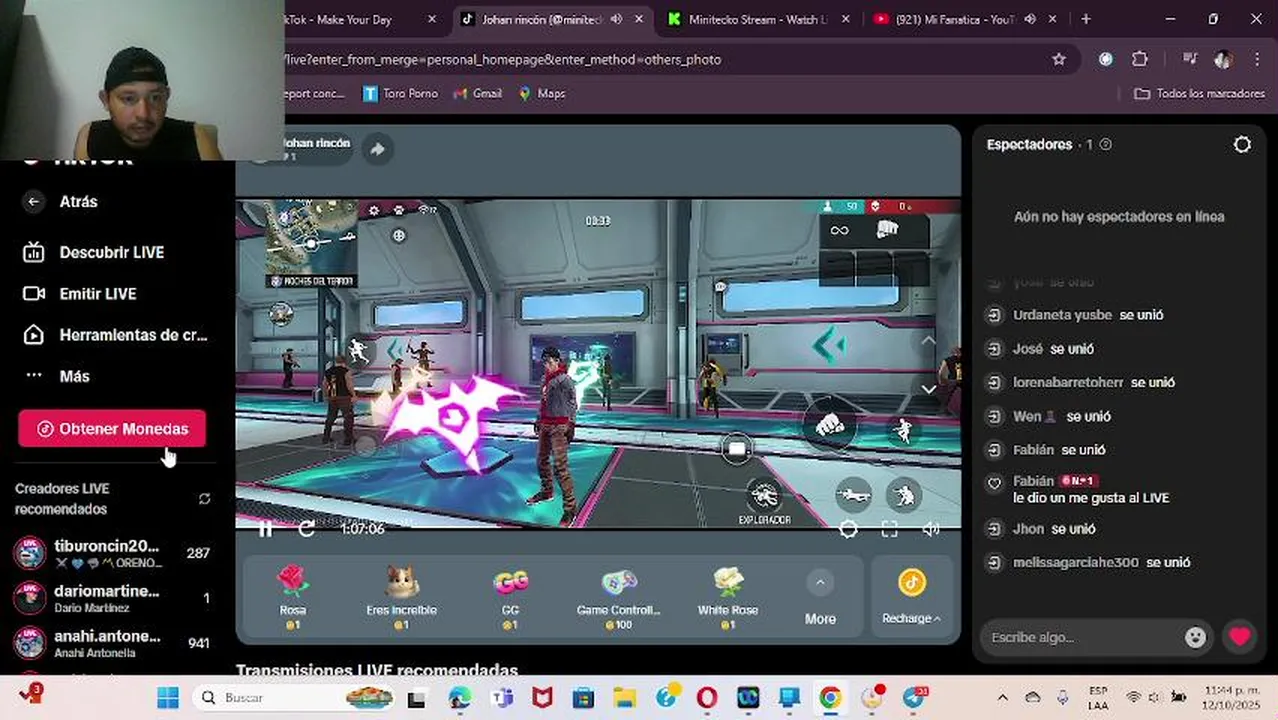This screenshot has height=720, width=1278.
Task: Send the Game Controller gift
Action: [x=619, y=597]
